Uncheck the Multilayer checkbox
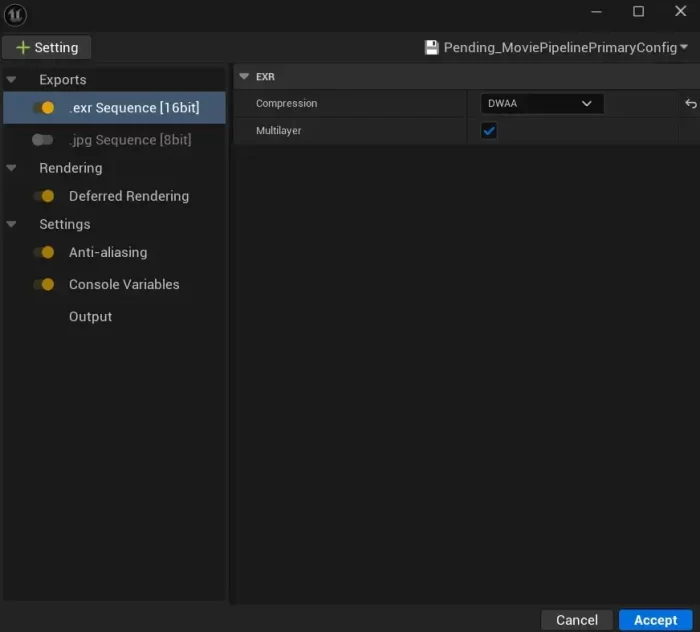 pos(489,131)
